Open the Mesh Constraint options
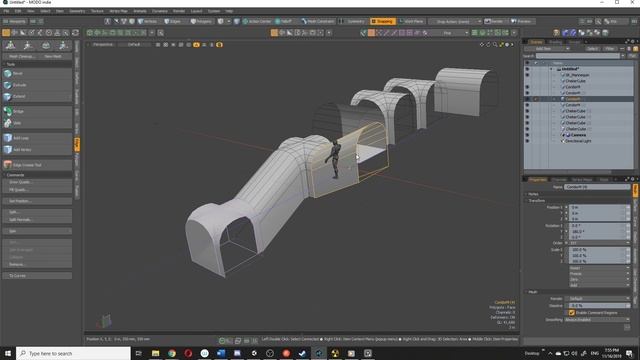 (x=318, y=21)
